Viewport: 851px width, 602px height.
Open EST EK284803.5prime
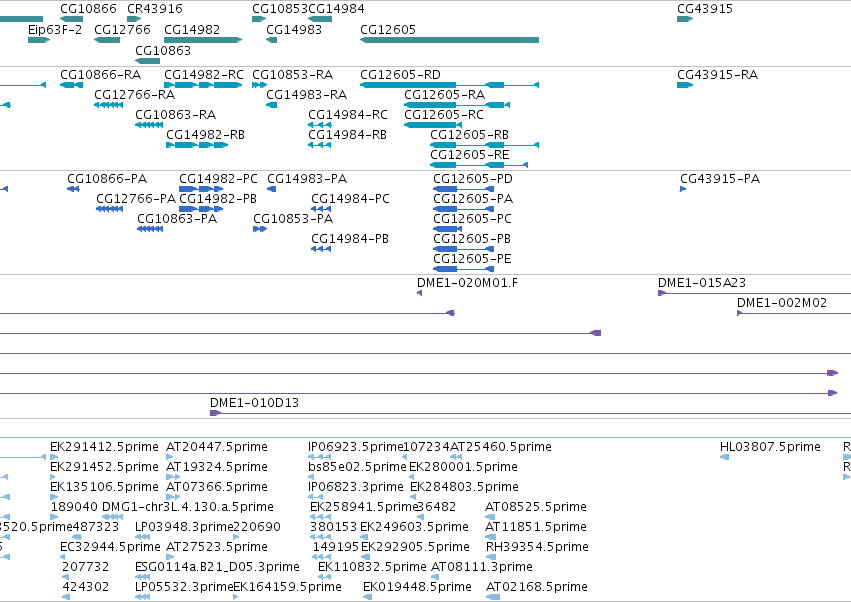[x=464, y=487]
